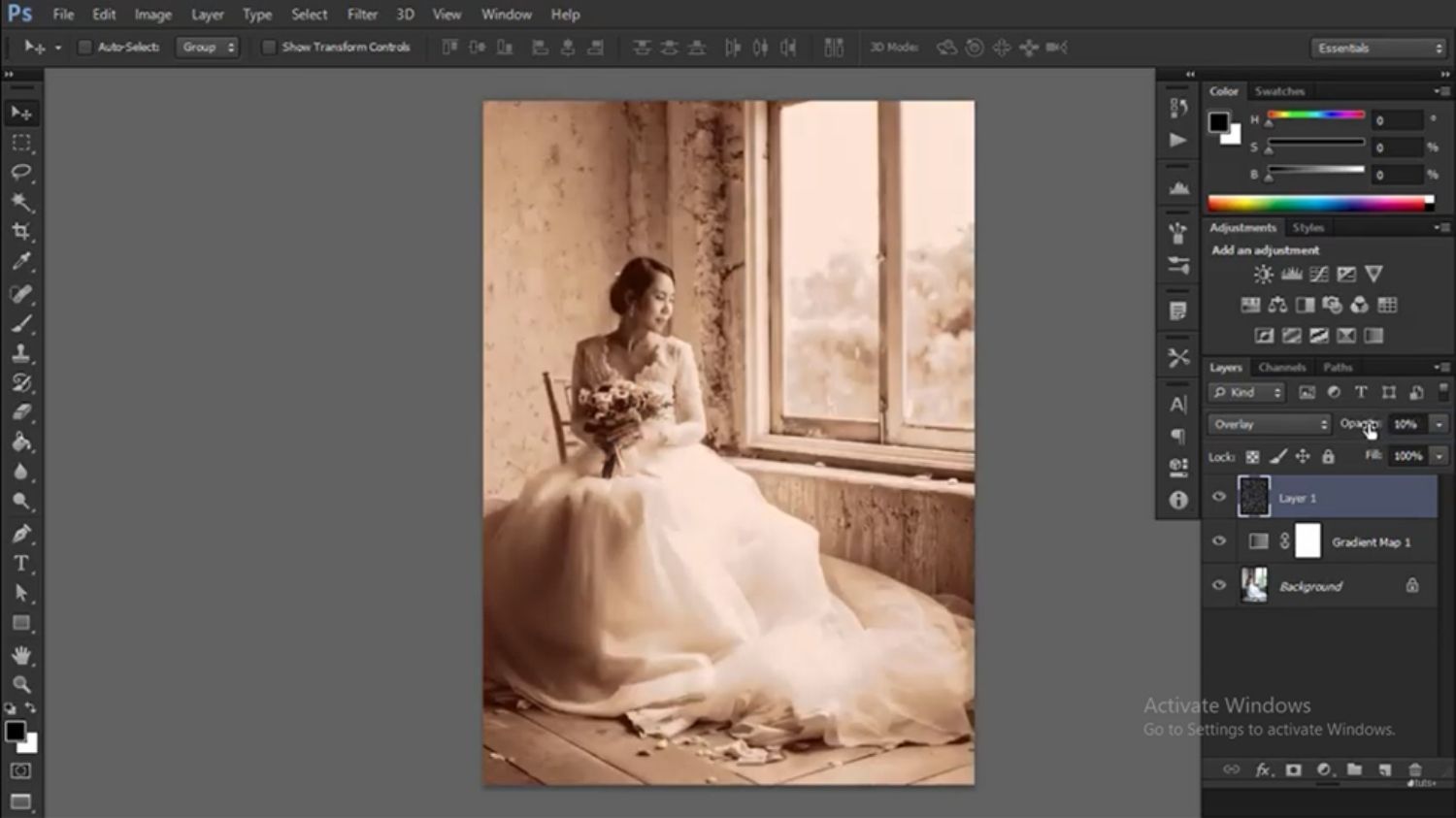1456x818 pixels.
Task: Hide Layer 1 with eye icon
Action: 1219,497
